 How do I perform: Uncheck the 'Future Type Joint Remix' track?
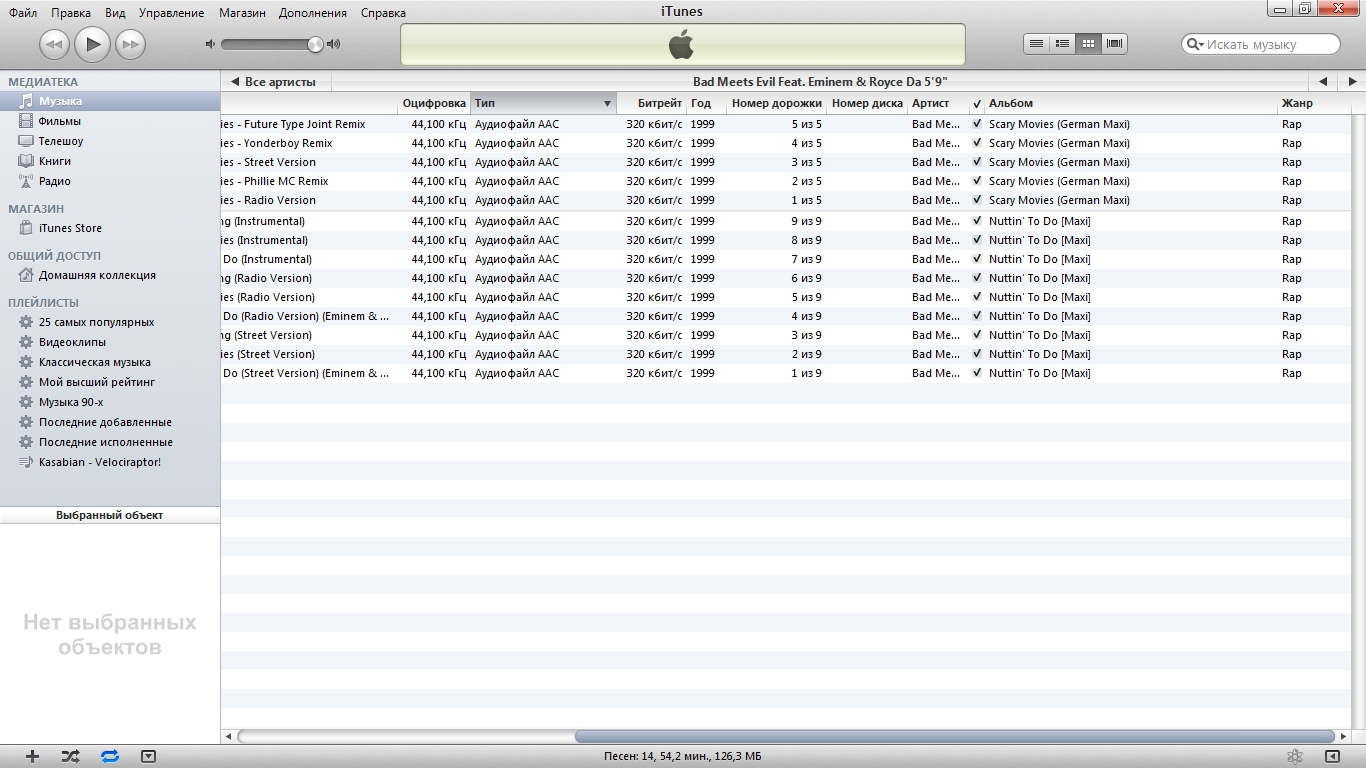[977, 124]
